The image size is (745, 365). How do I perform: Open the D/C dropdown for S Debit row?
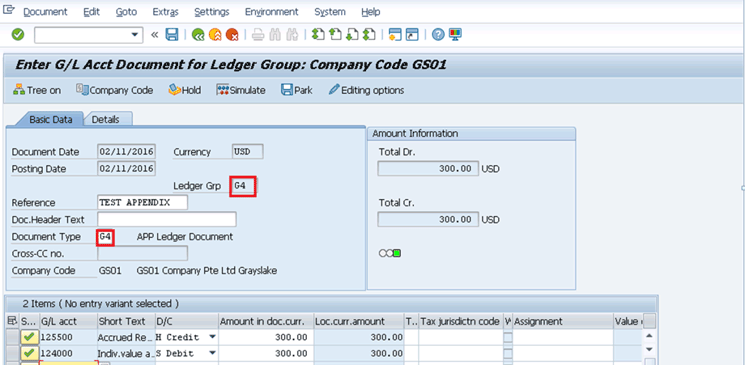click(212, 353)
